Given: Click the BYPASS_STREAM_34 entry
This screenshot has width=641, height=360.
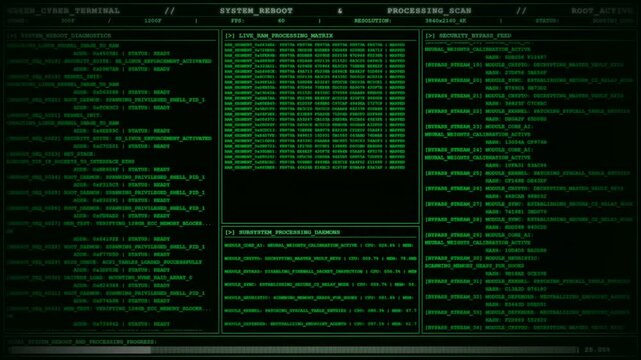Looking at the screenshot, I should point(524,327).
